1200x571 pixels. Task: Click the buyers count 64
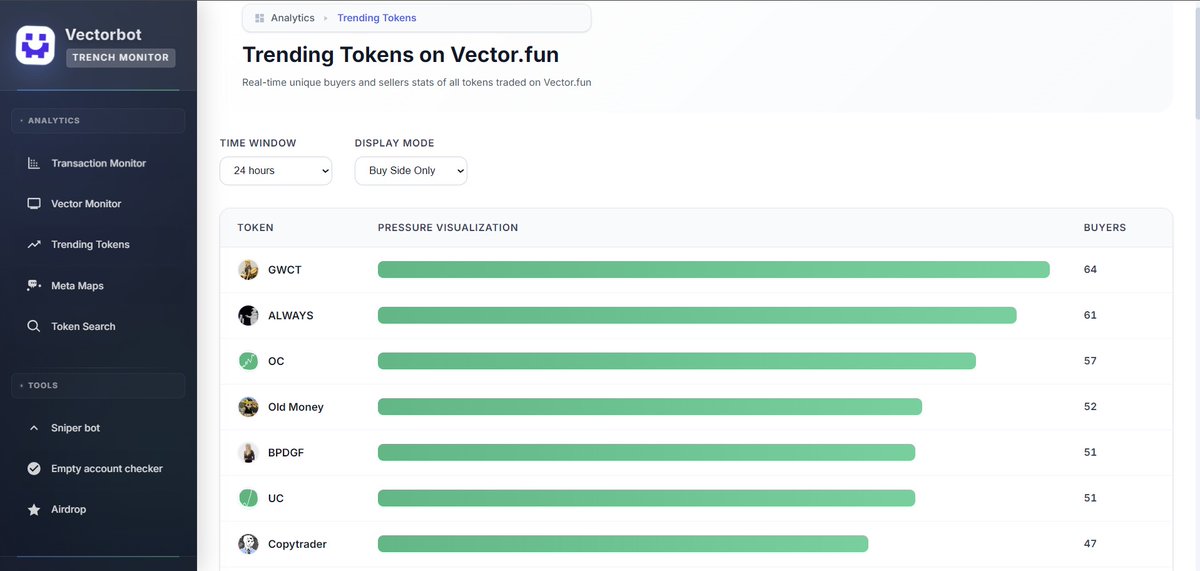(x=1090, y=270)
